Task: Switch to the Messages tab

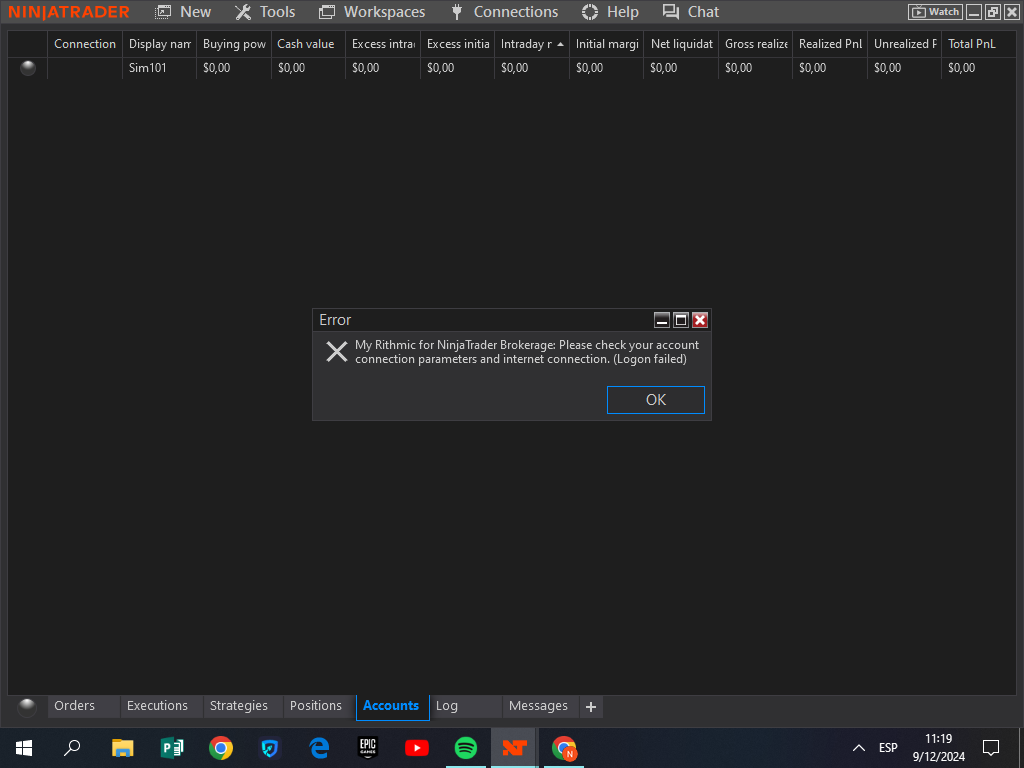Action: tap(539, 706)
